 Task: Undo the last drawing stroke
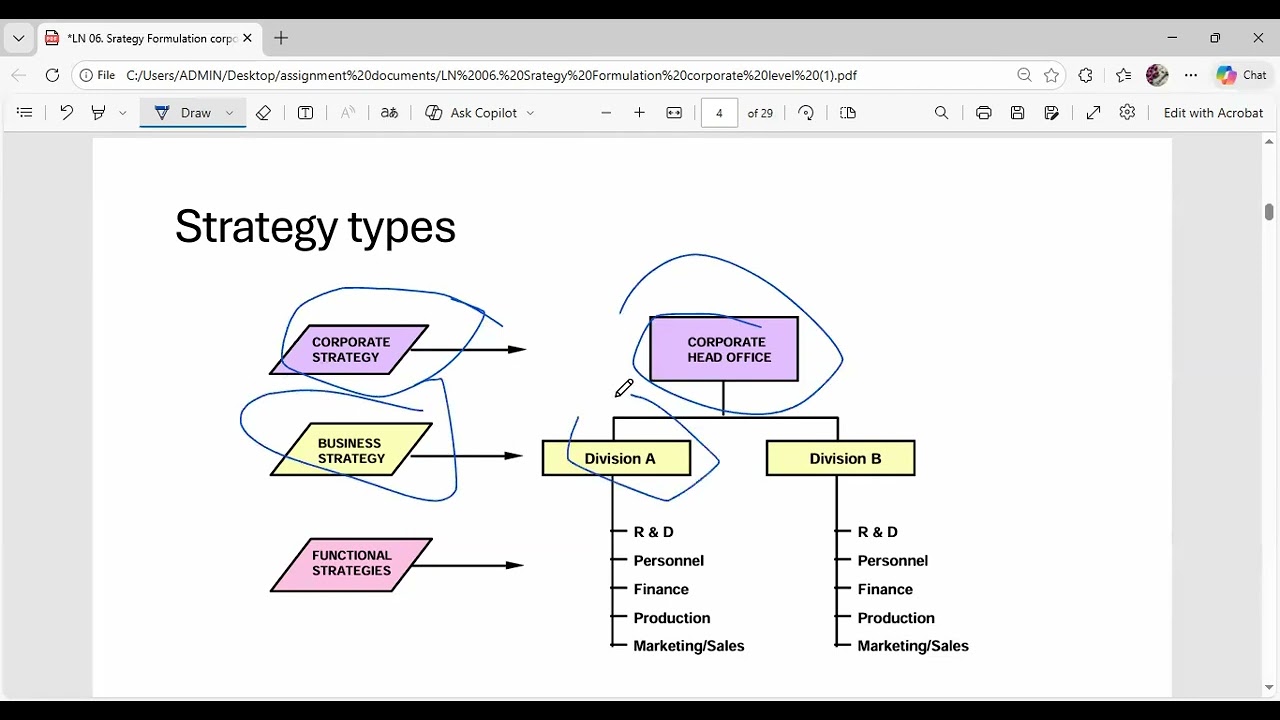click(66, 113)
